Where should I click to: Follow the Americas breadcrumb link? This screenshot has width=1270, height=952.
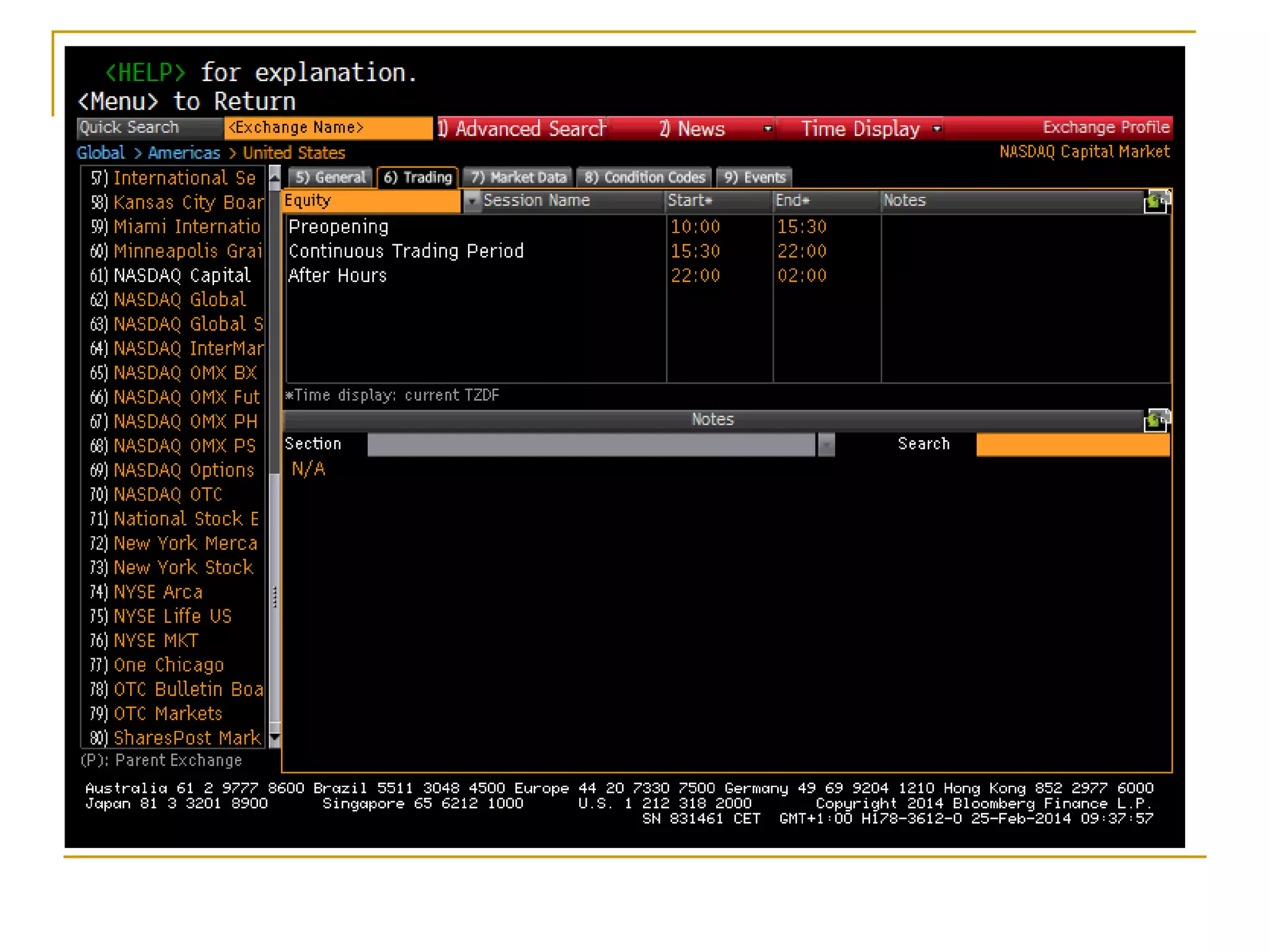[x=184, y=152]
